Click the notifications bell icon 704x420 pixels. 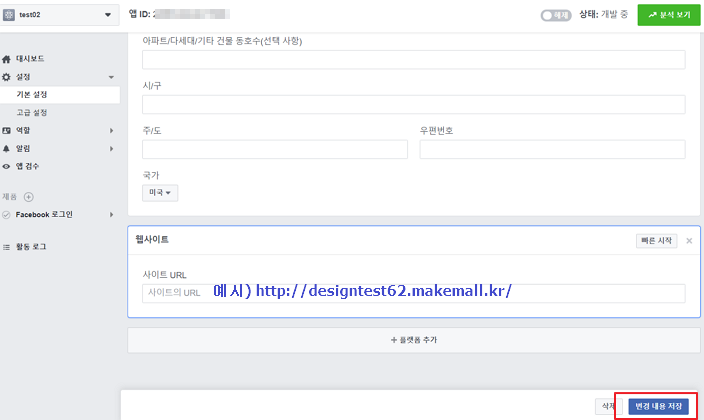click(x=6, y=148)
